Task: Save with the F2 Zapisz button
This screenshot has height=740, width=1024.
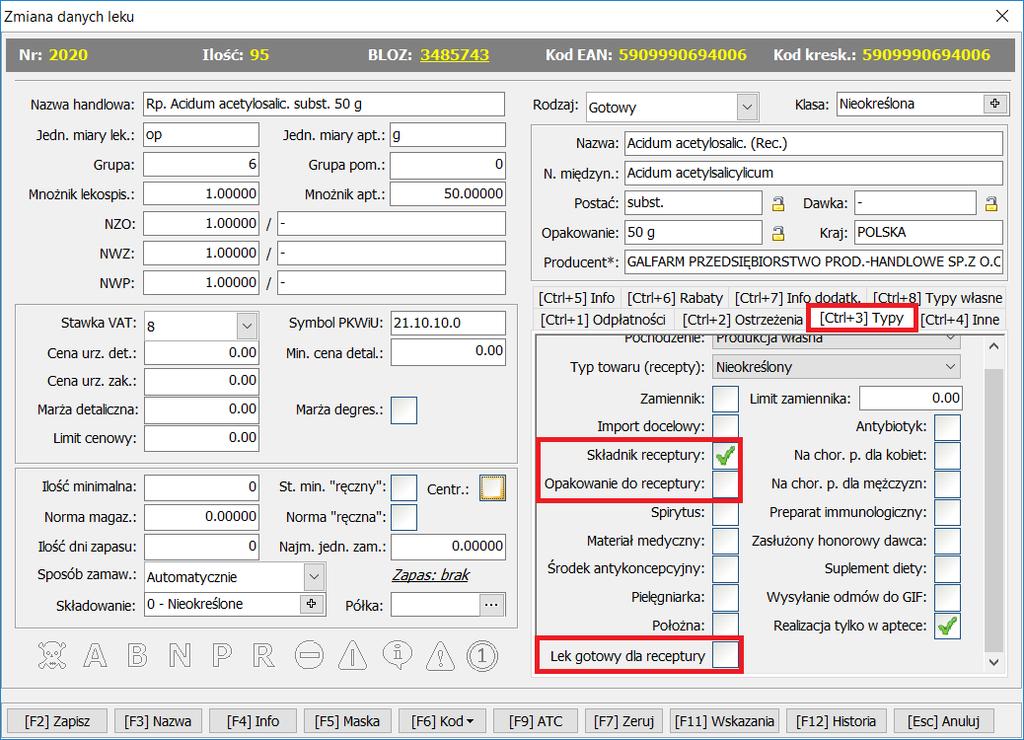Action: (x=57, y=721)
